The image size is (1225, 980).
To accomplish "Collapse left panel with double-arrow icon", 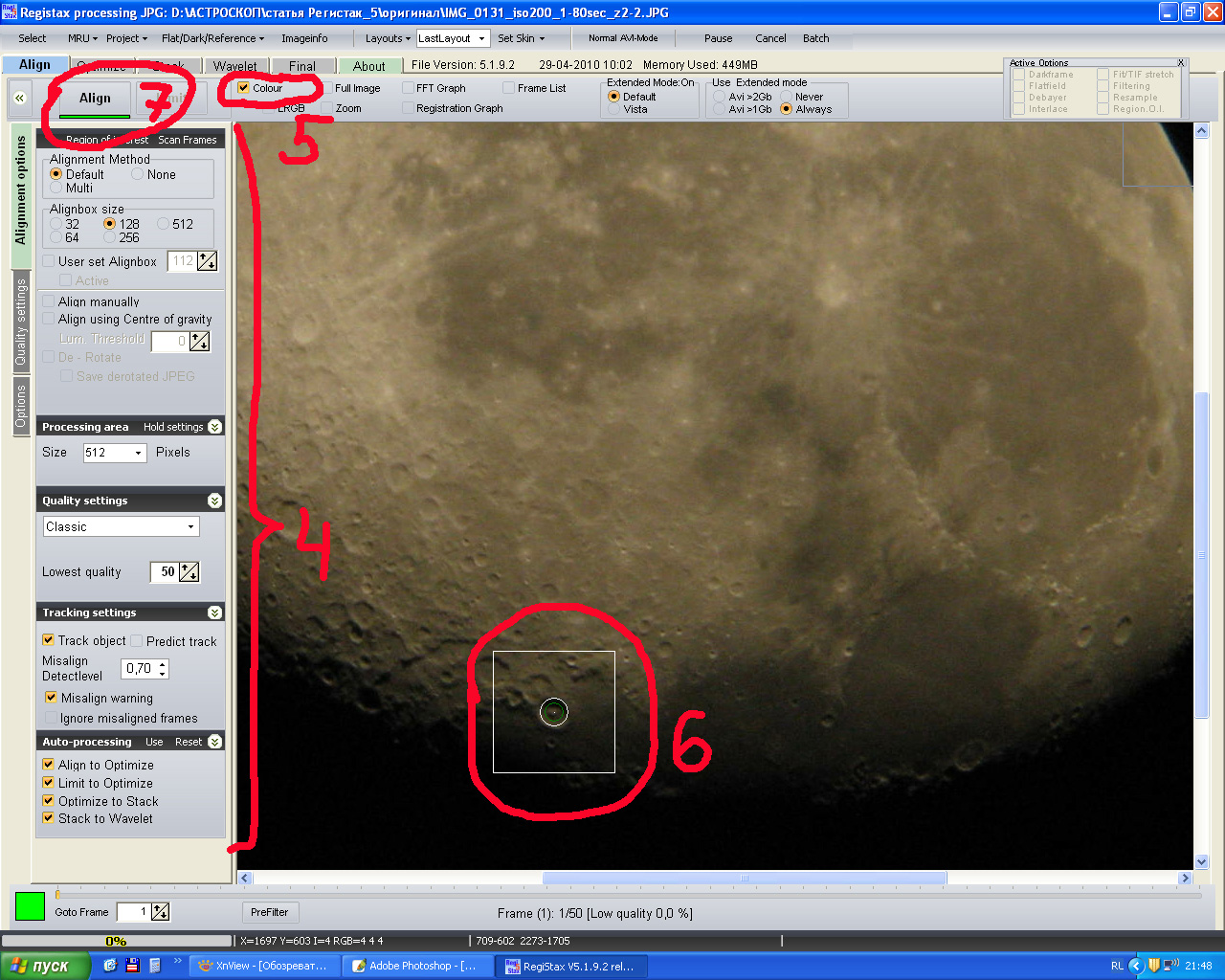I will pos(19,99).
